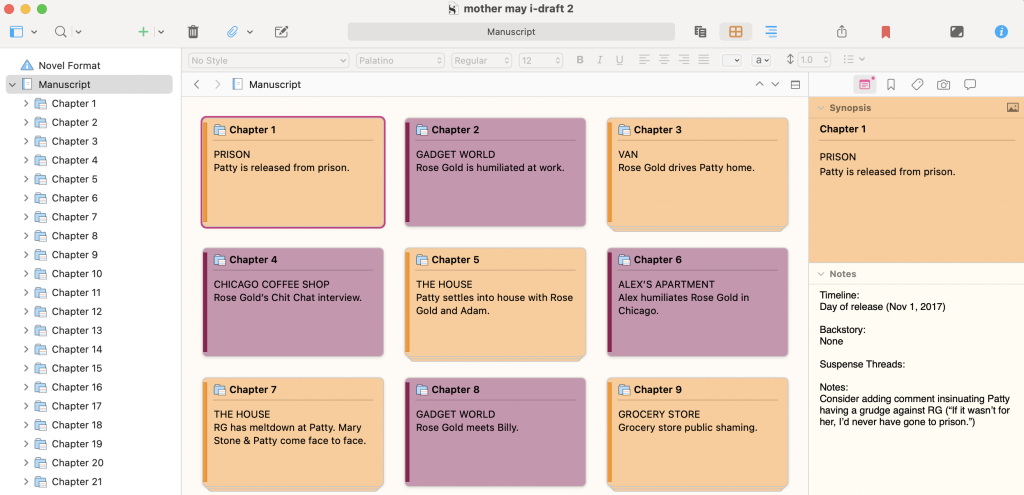The image size is (1024, 495).
Task: Open dropdown arrow next to View icon
Action: coord(34,31)
